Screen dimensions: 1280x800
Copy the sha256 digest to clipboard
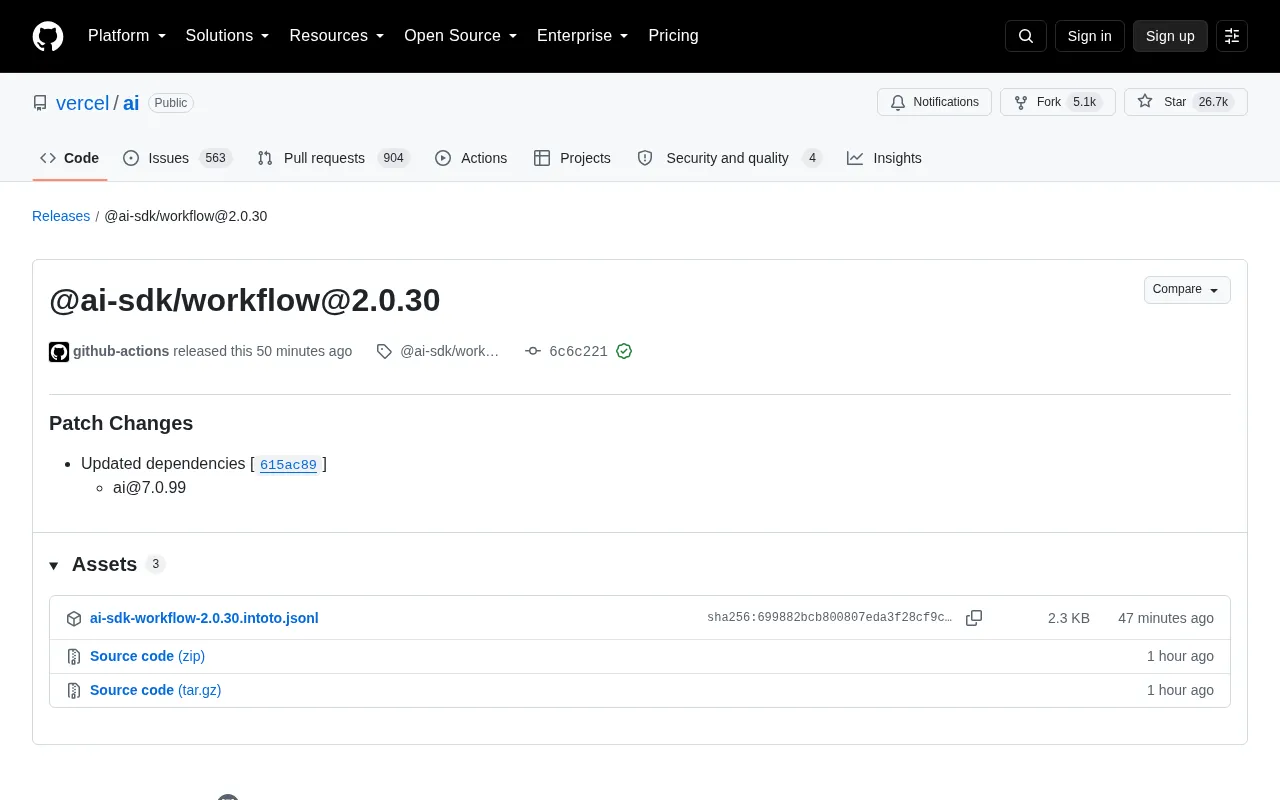[974, 618]
